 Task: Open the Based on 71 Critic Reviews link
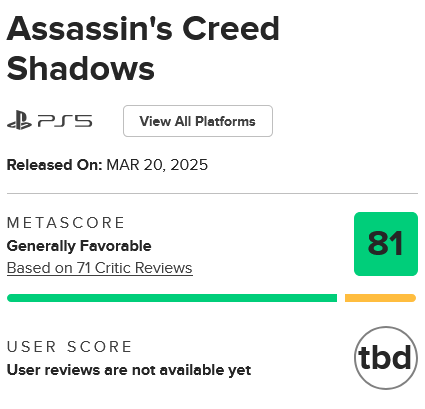[100, 268]
